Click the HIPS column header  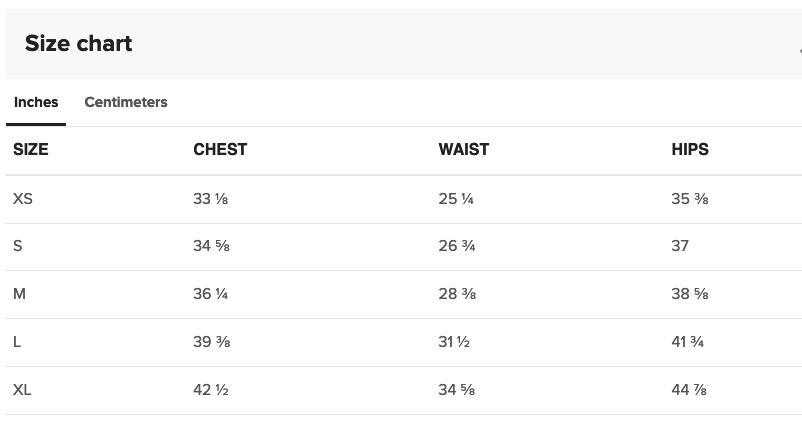click(x=690, y=149)
